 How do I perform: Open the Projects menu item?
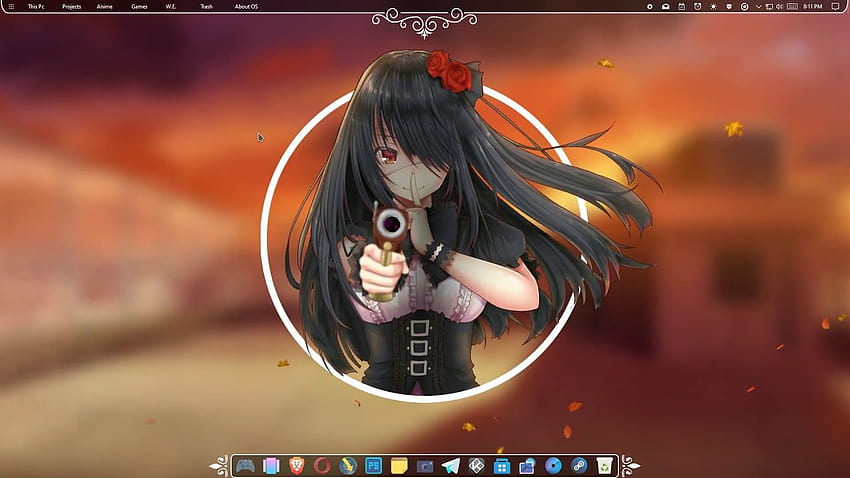click(72, 7)
